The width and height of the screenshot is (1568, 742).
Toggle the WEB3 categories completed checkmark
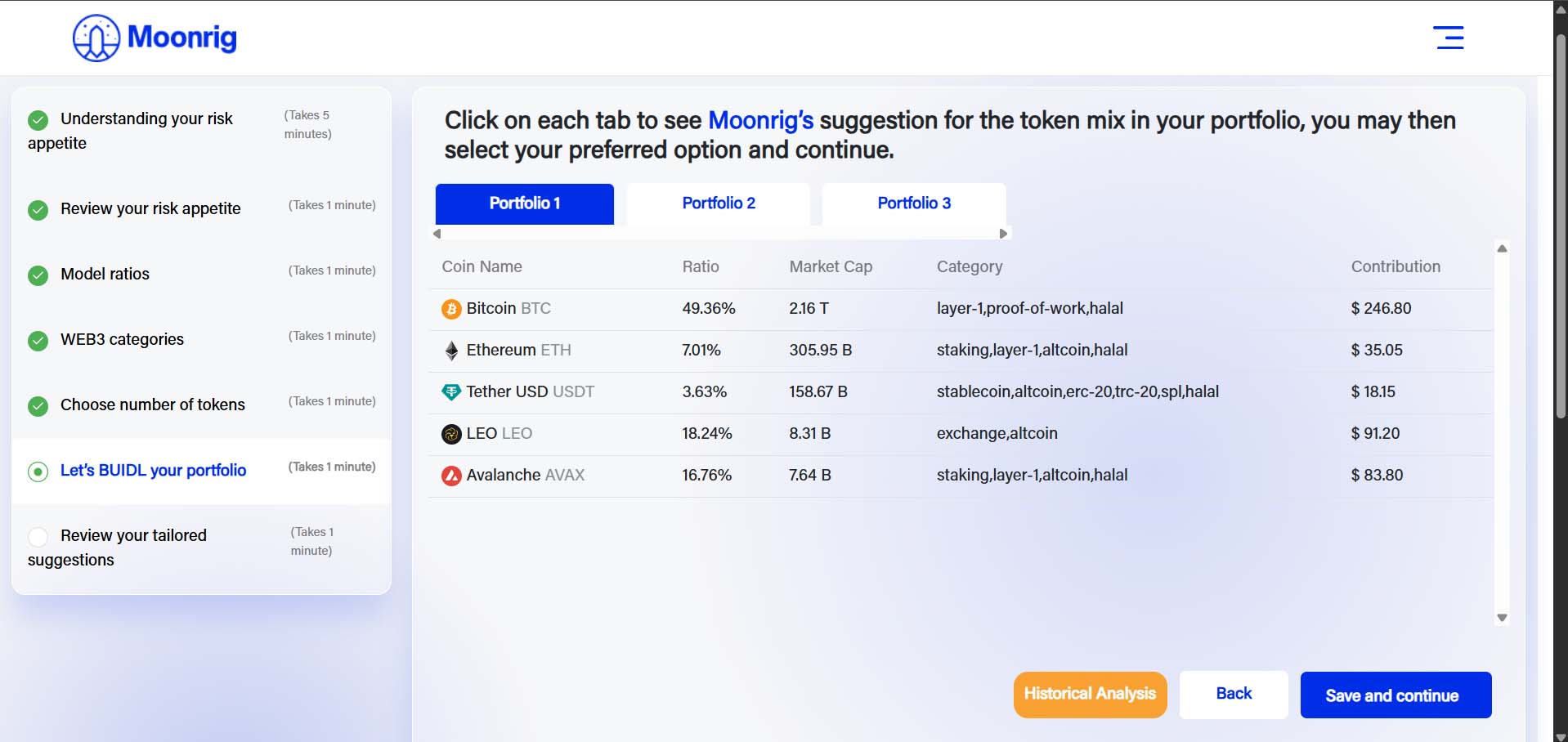point(38,341)
